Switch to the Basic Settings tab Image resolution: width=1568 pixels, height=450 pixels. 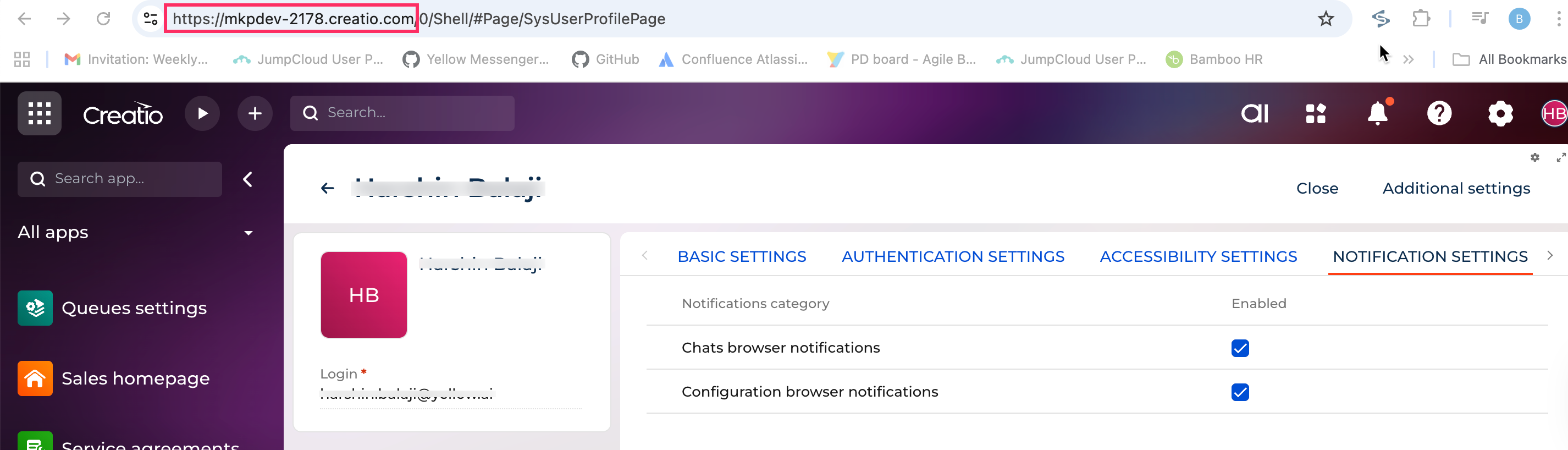click(741, 256)
